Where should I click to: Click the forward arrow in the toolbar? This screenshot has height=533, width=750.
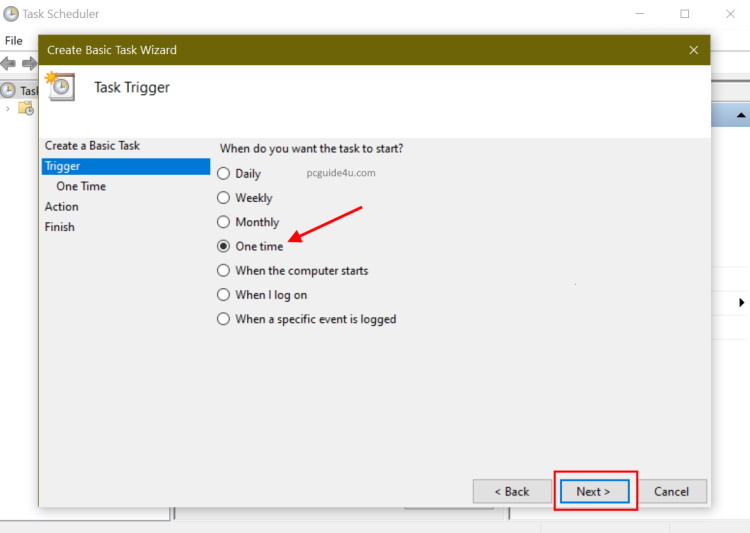coord(29,63)
